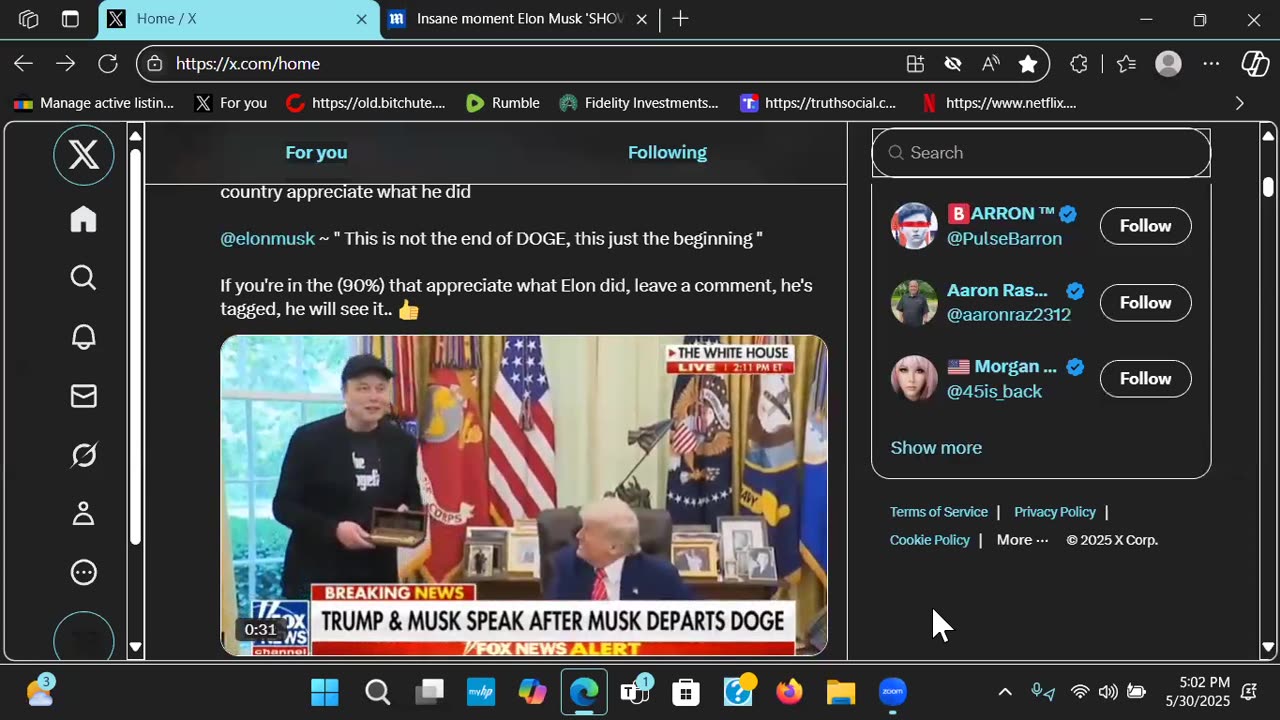Click the sidebar scrollbar up arrow
Screen dimensions: 1280x720
[x=136, y=135]
